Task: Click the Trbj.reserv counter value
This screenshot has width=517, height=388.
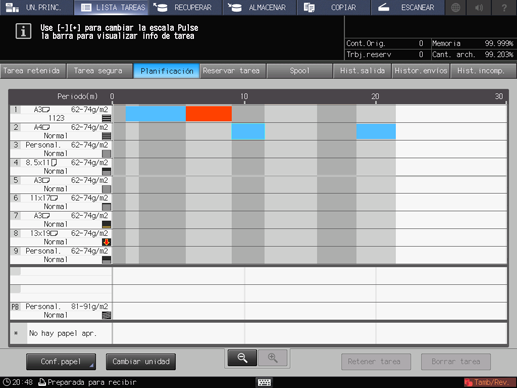Action: tap(421, 54)
